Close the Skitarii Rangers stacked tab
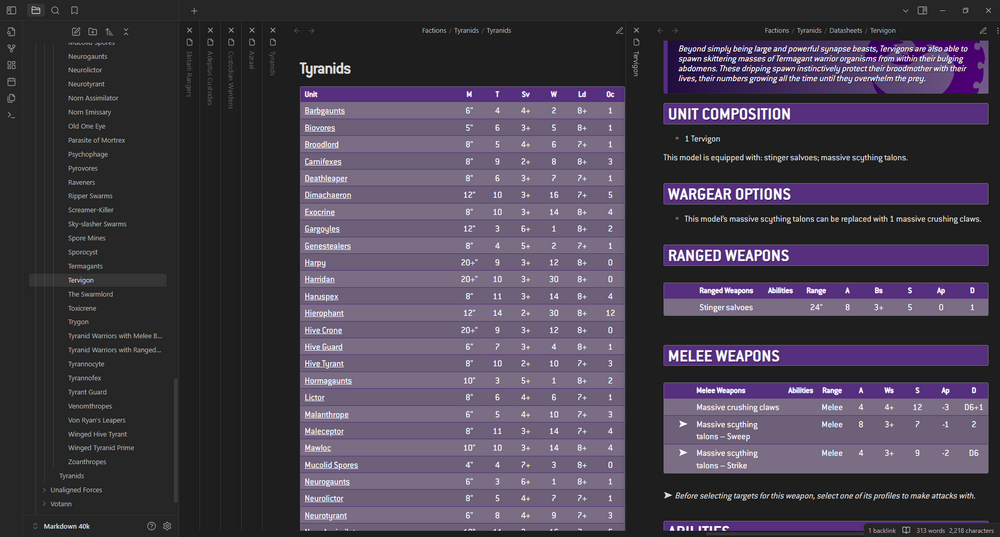Image resolution: width=1000 pixels, height=537 pixels. point(189,30)
